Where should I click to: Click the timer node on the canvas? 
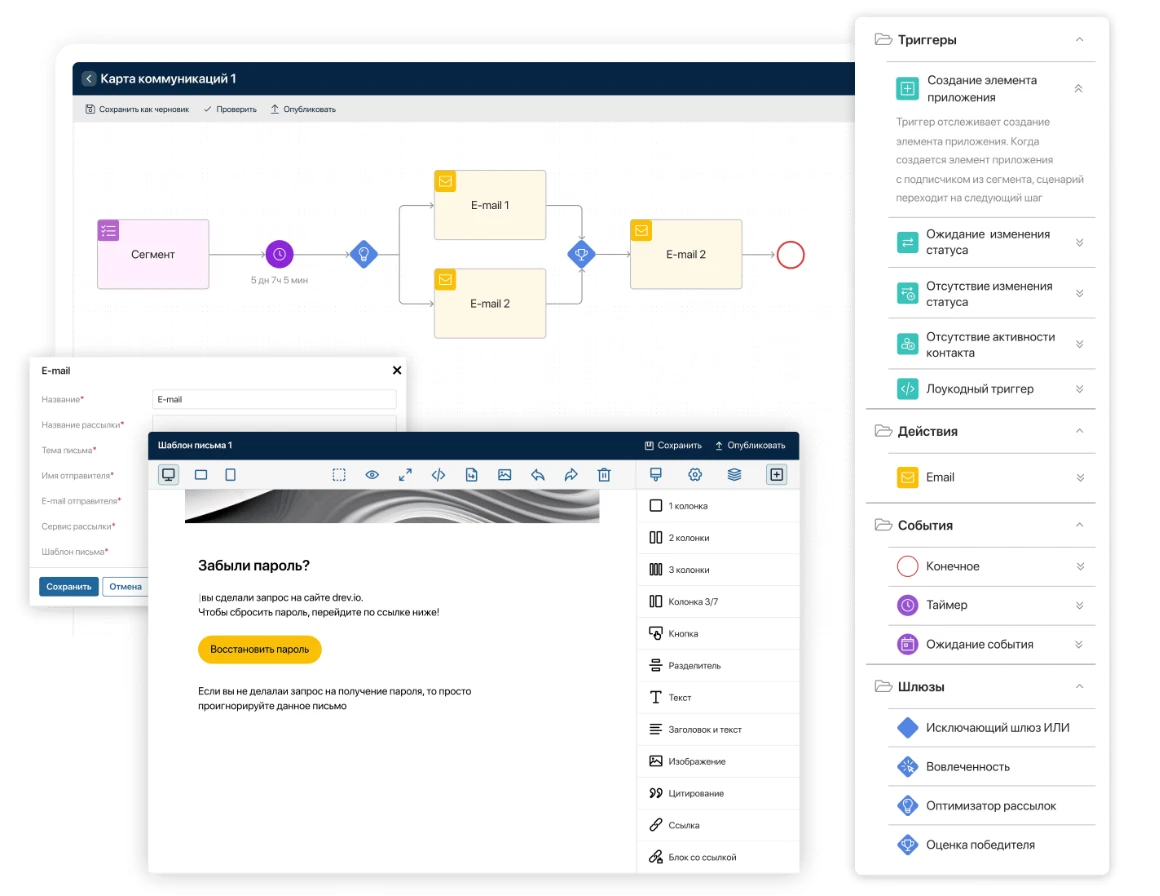click(280, 254)
